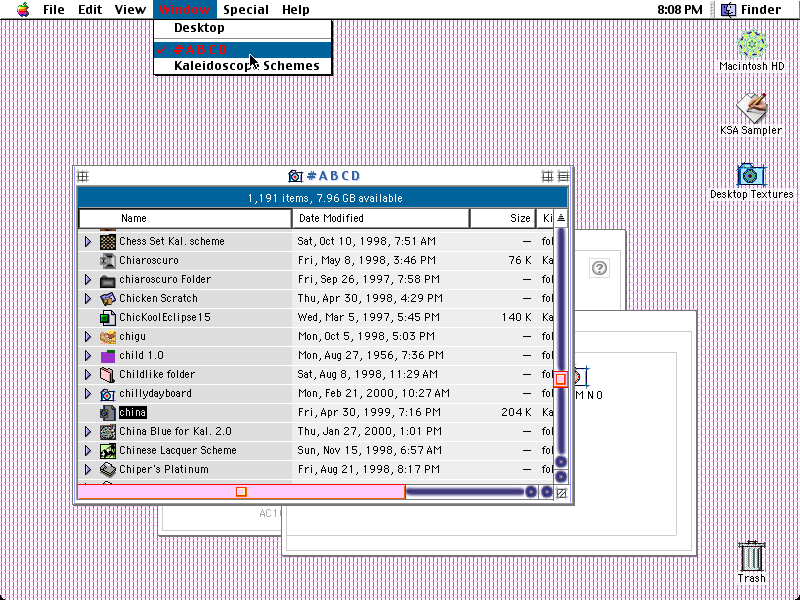Open the Finder application menu

pyautogui.click(x=751, y=10)
